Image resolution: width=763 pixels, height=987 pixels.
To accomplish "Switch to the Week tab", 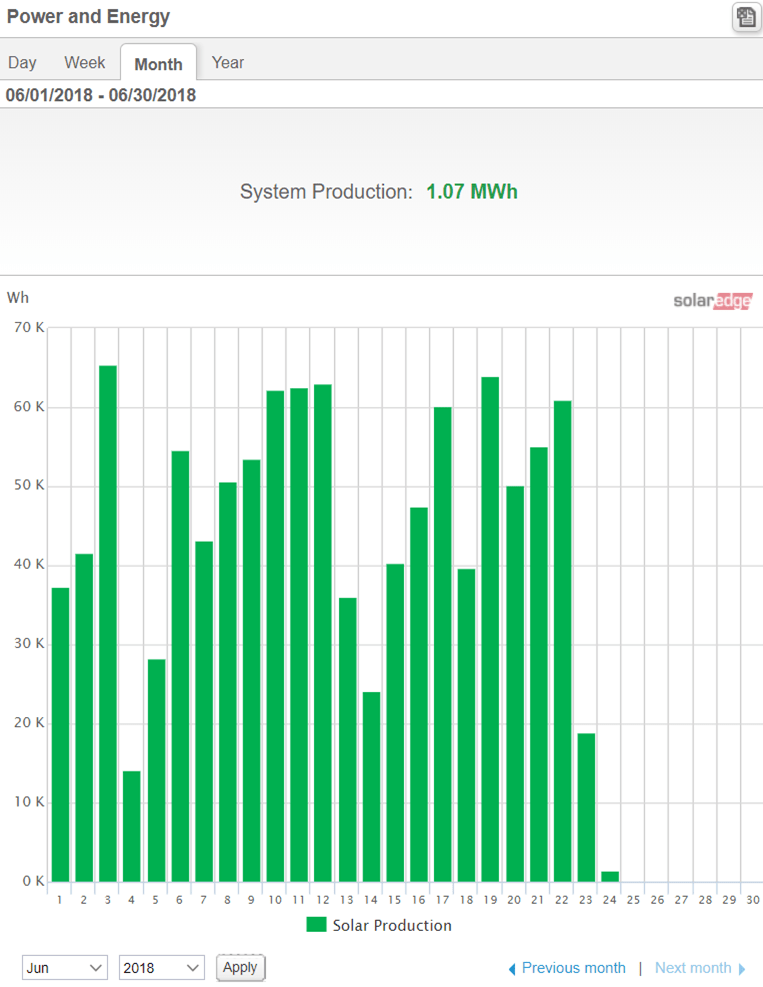I will click(x=85, y=62).
